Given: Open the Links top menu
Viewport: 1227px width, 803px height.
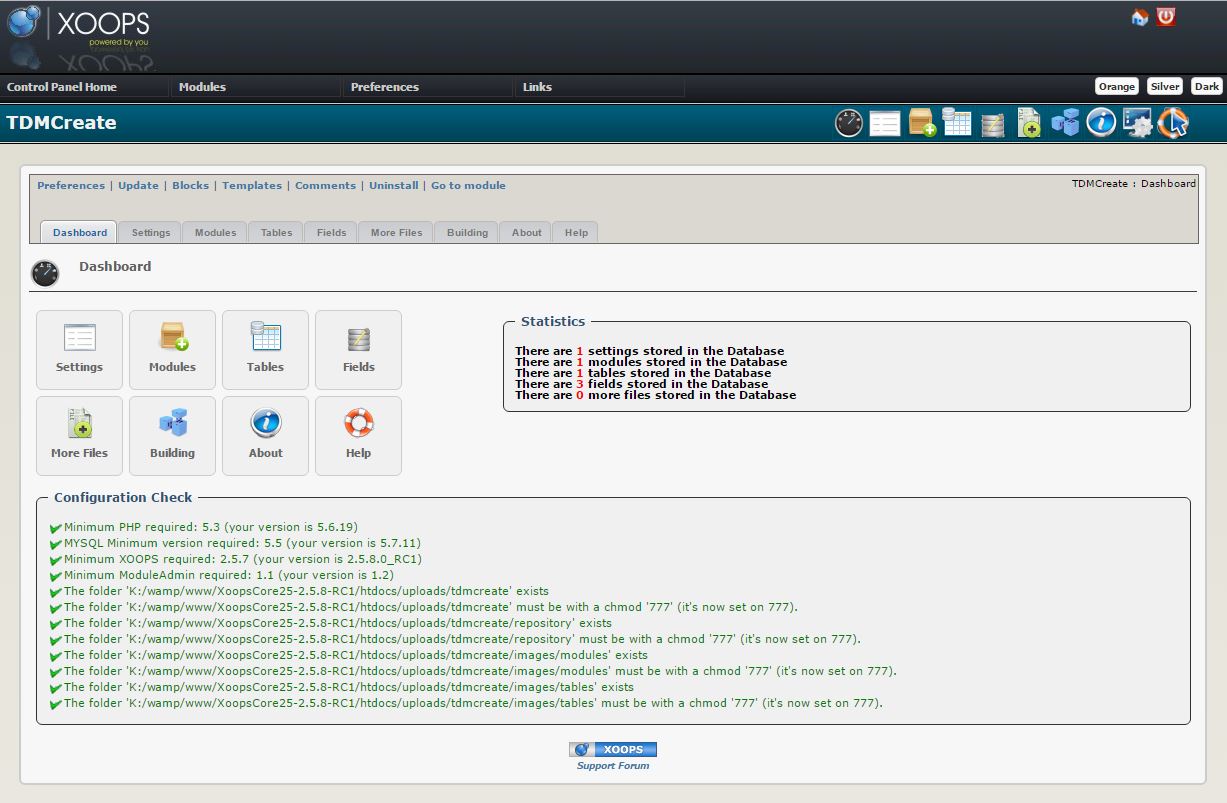Looking at the screenshot, I should [537, 87].
